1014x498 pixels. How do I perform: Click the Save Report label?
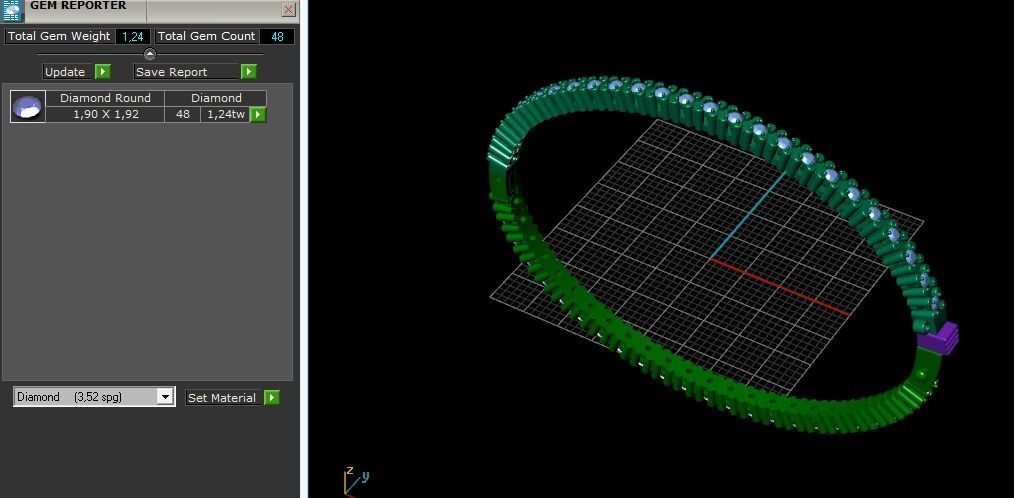click(x=186, y=72)
